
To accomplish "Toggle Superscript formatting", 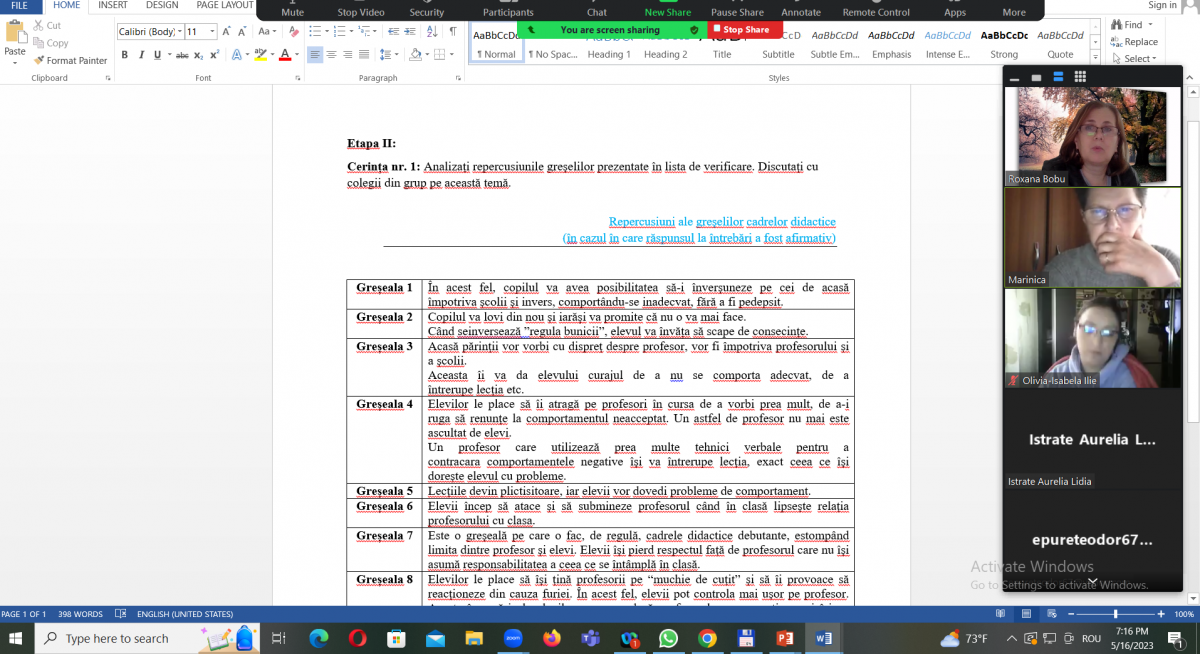I will pos(215,55).
